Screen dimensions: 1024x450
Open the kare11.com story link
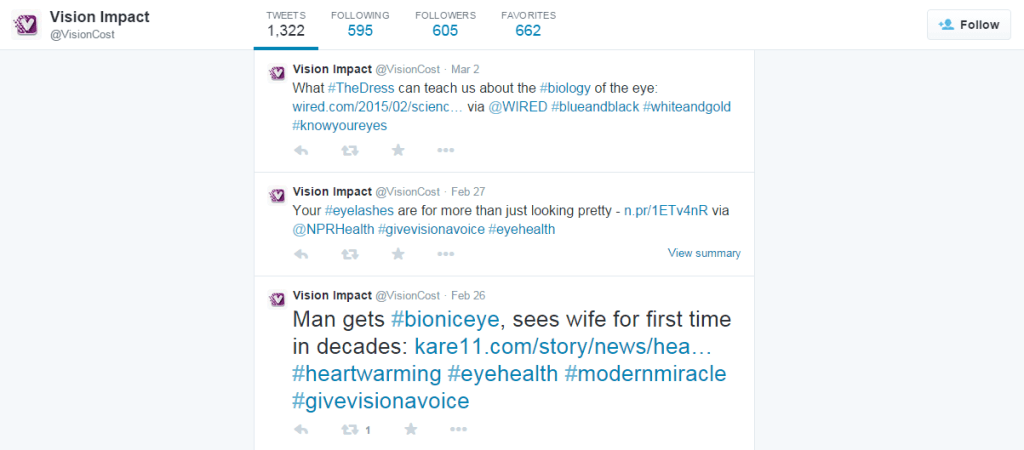tap(563, 346)
